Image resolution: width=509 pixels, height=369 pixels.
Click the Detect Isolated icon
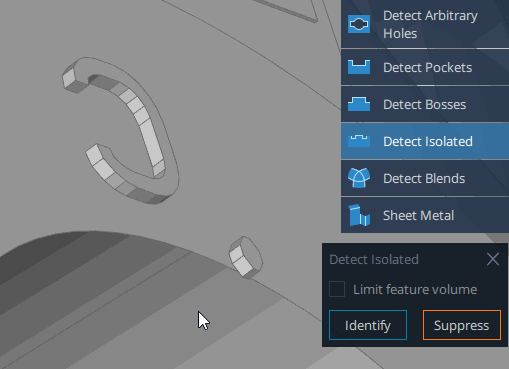(x=359, y=141)
